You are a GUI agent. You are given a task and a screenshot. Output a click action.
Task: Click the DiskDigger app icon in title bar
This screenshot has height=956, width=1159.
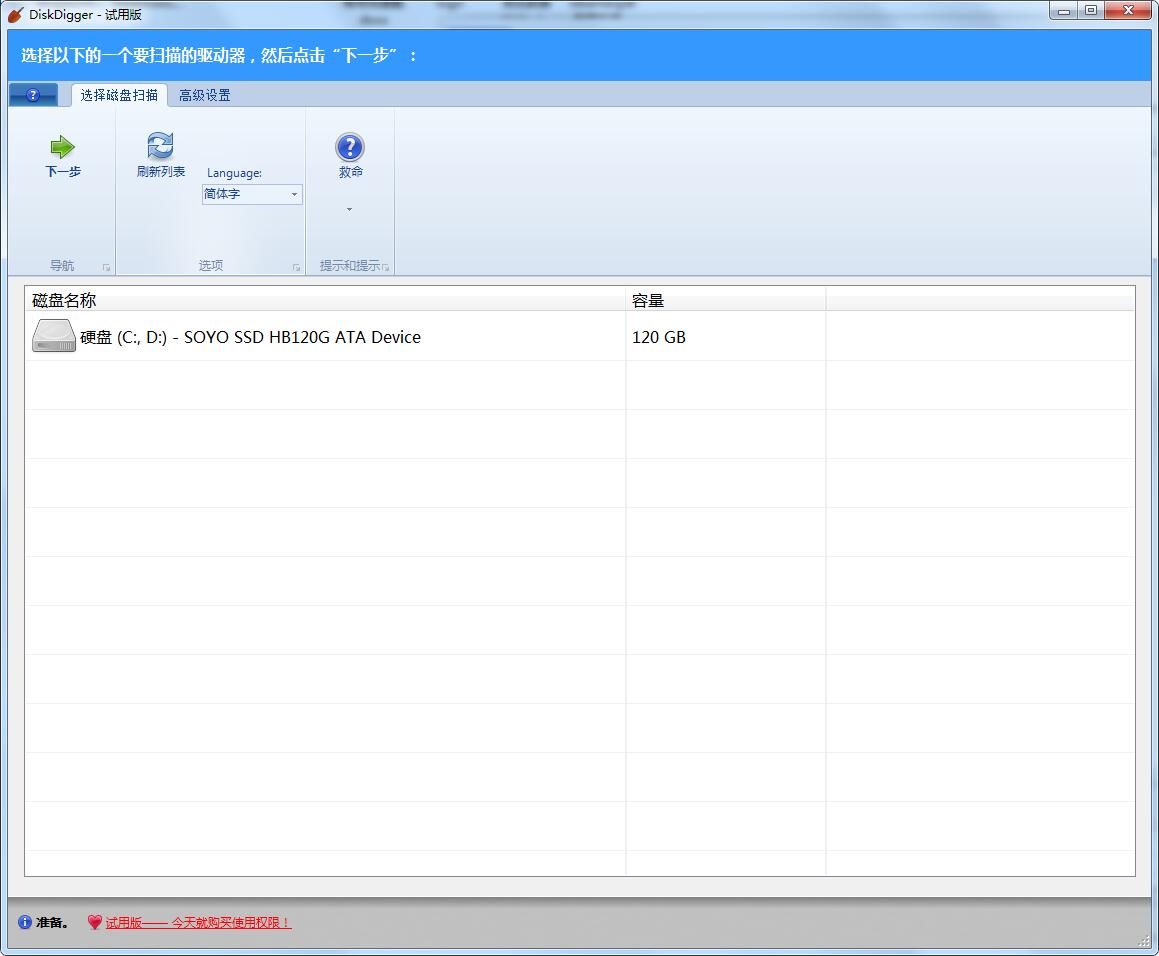[x=16, y=14]
